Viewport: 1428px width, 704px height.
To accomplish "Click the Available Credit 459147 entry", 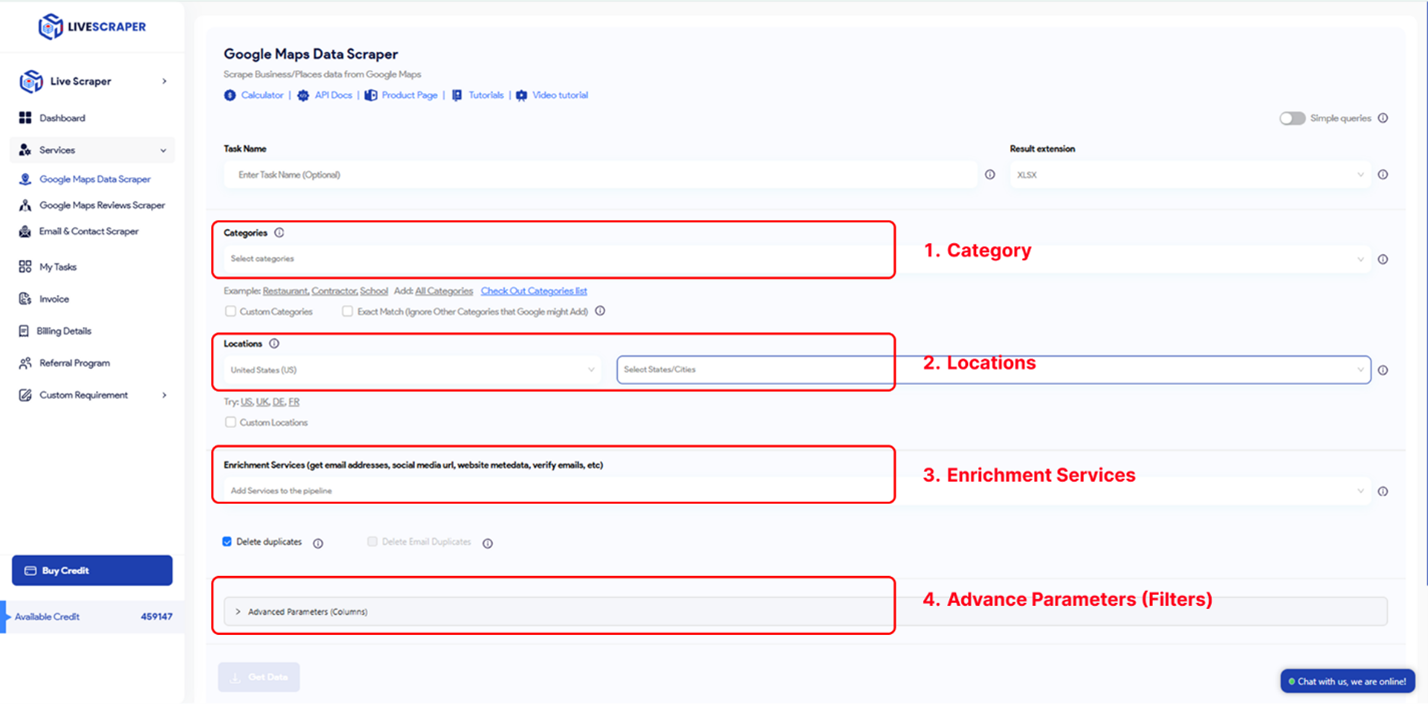I will 92,617.
